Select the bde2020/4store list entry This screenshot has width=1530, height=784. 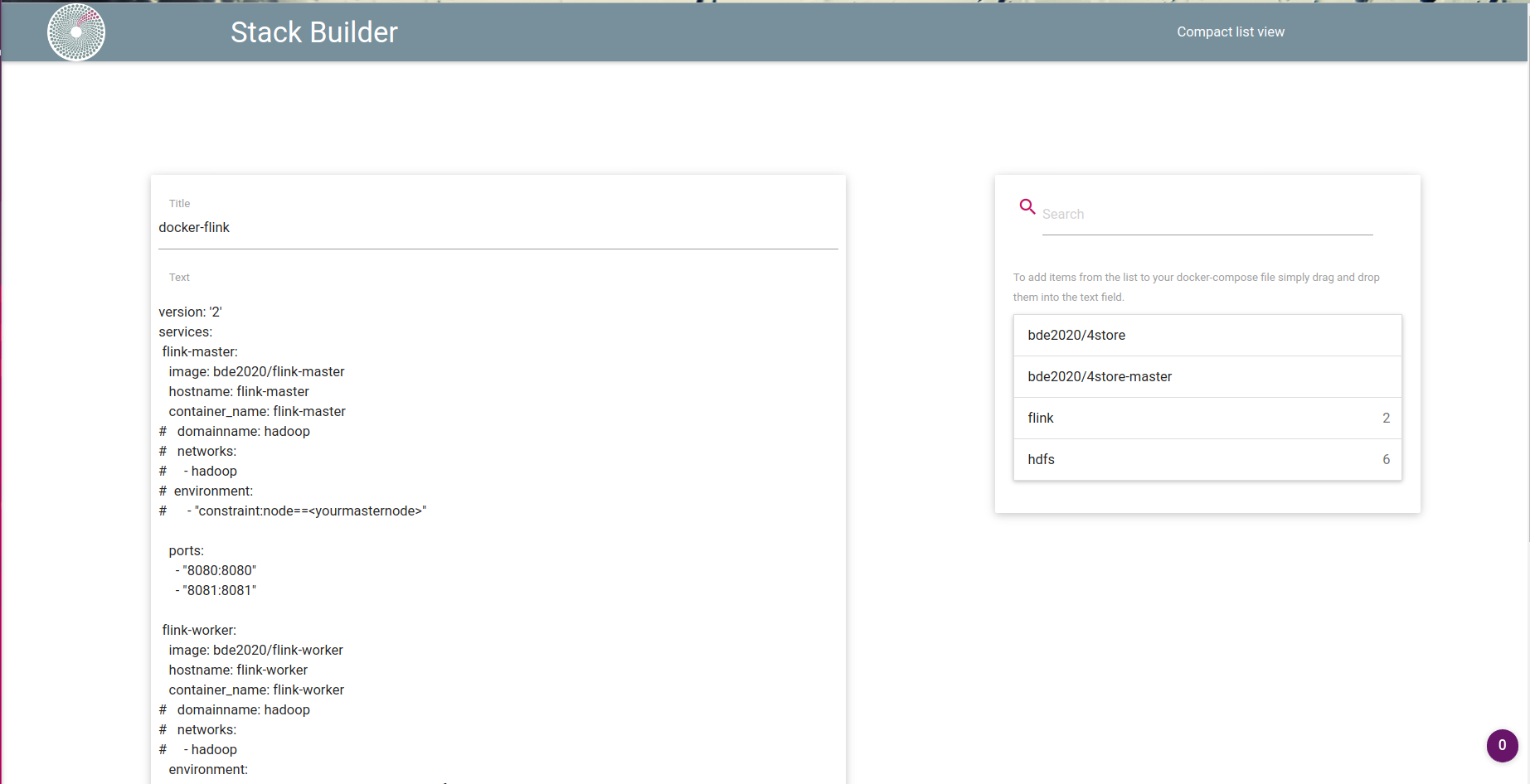click(1207, 335)
